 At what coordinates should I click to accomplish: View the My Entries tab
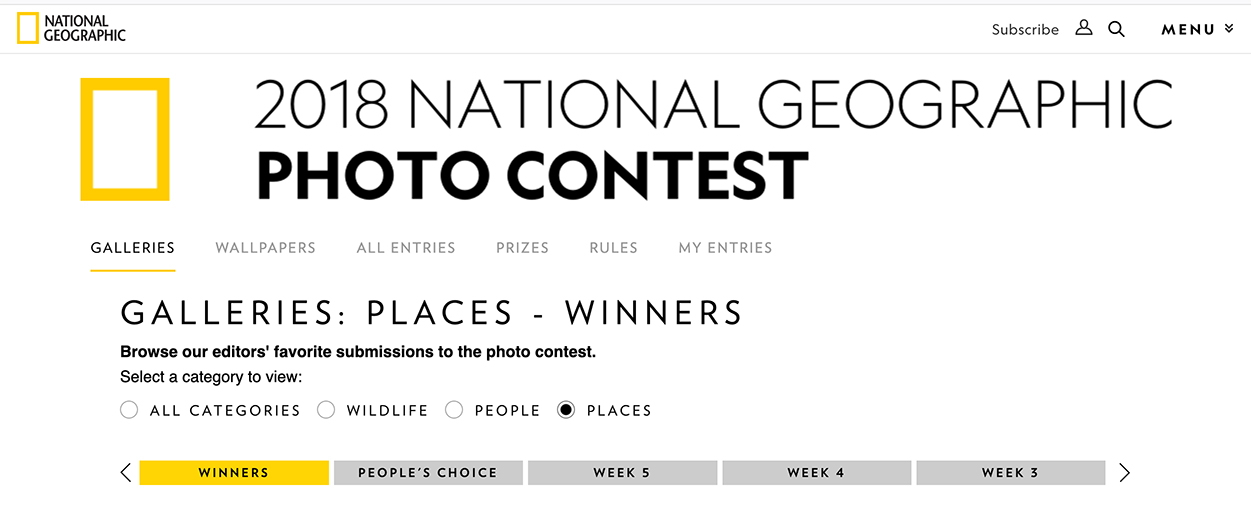pyautogui.click(x=725, y=248)
